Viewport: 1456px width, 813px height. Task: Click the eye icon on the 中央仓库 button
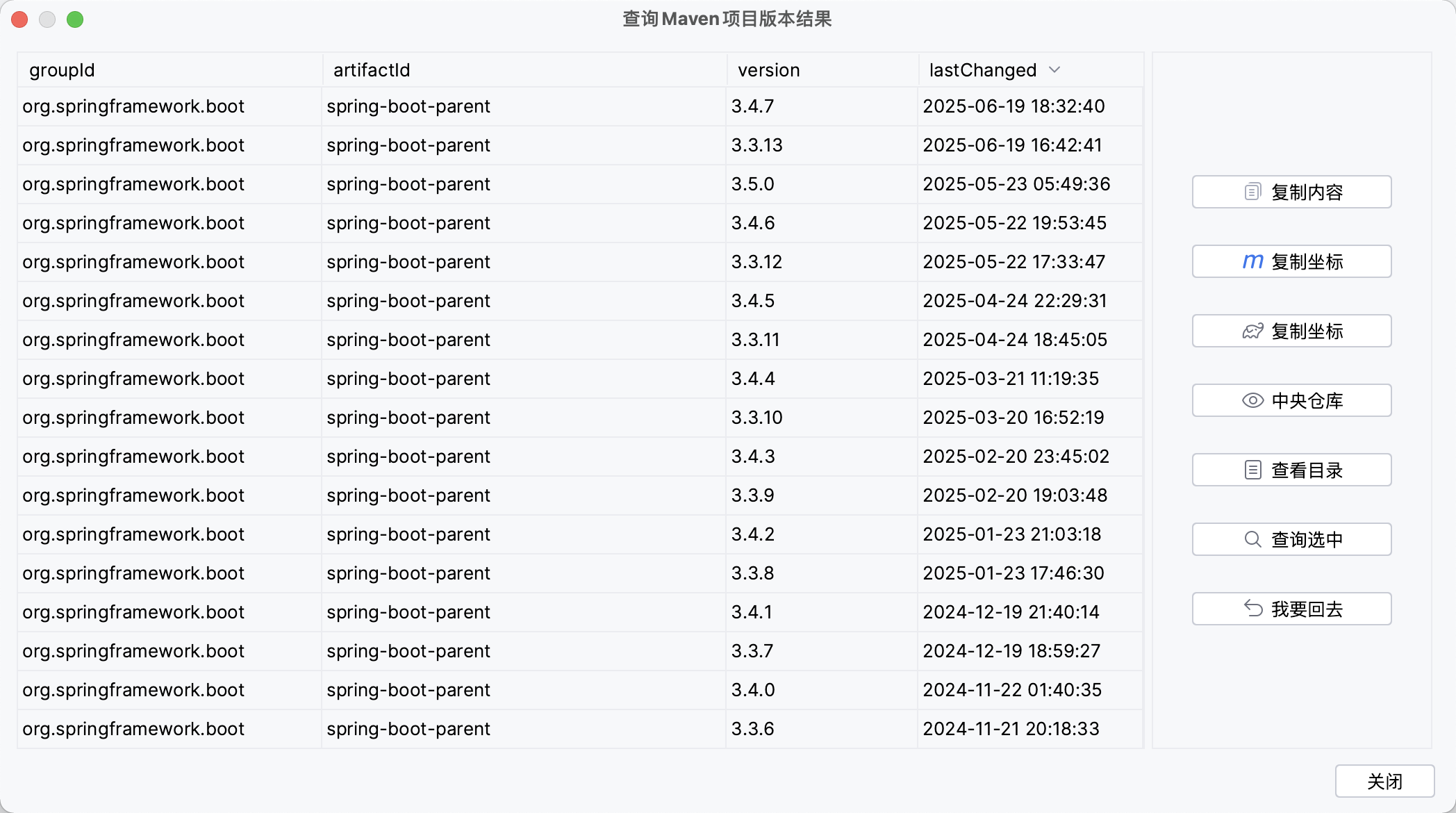tap(1252, 400)
